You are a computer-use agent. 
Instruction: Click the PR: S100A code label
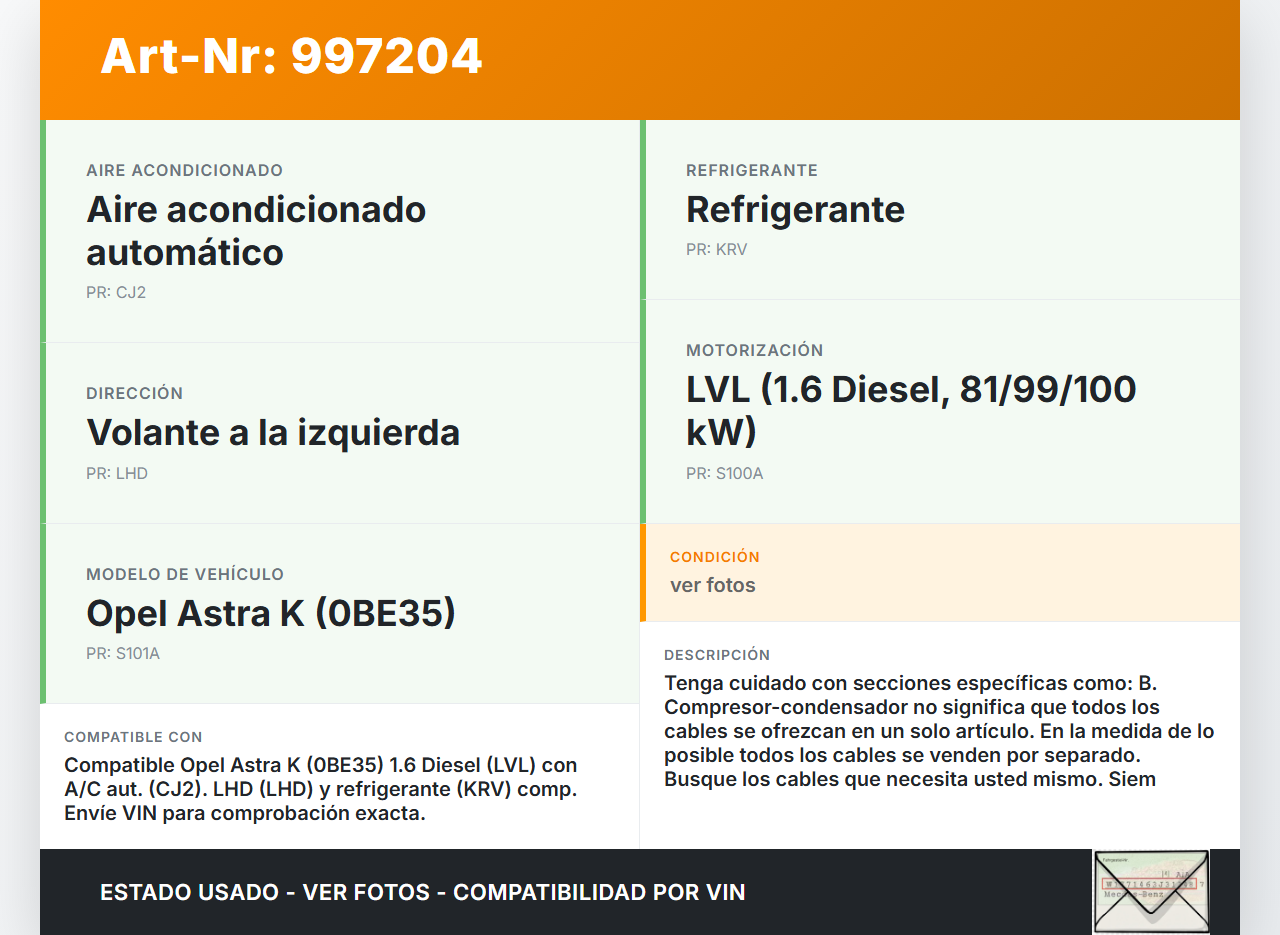point(724,474)
